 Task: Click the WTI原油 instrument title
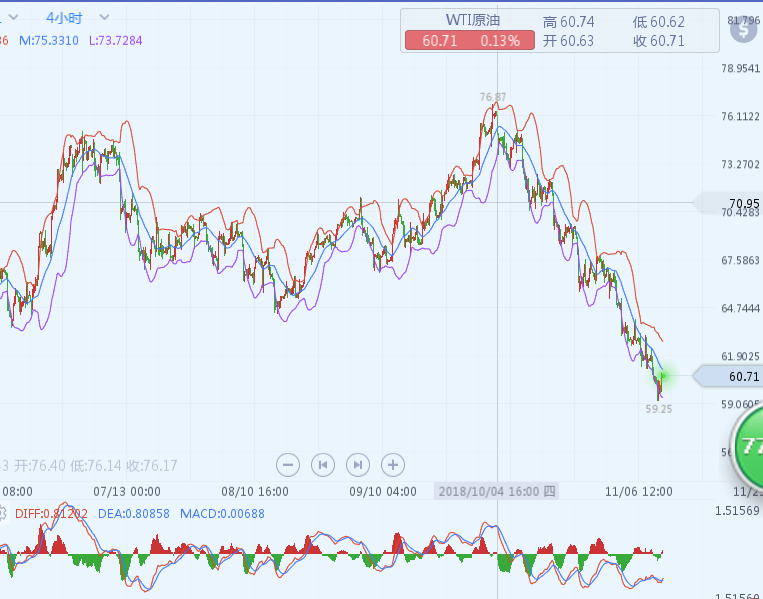coord(471,21)
